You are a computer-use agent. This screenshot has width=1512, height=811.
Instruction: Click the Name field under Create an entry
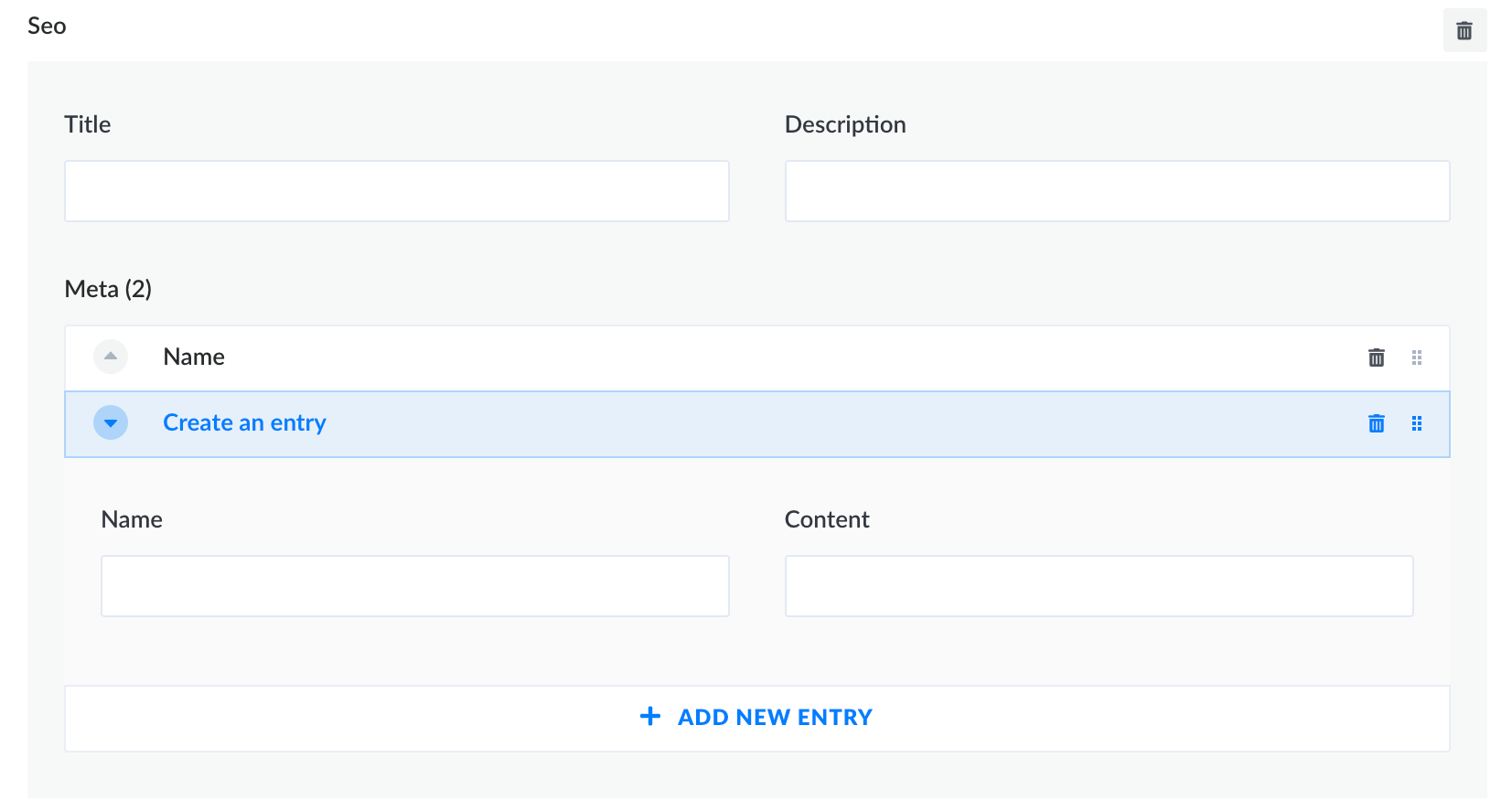pos(414,585)
